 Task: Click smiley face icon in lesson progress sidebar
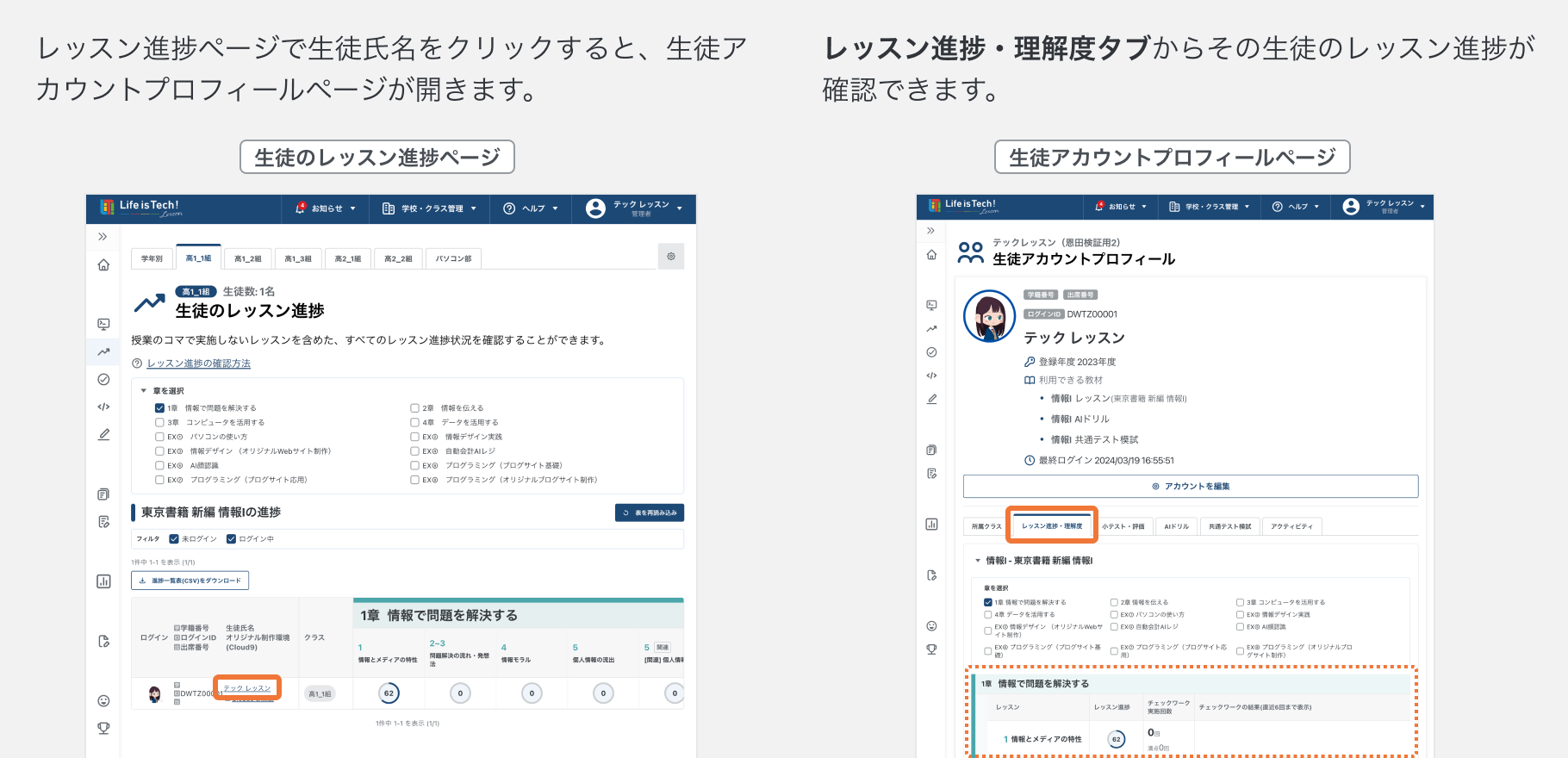[103, 701]
